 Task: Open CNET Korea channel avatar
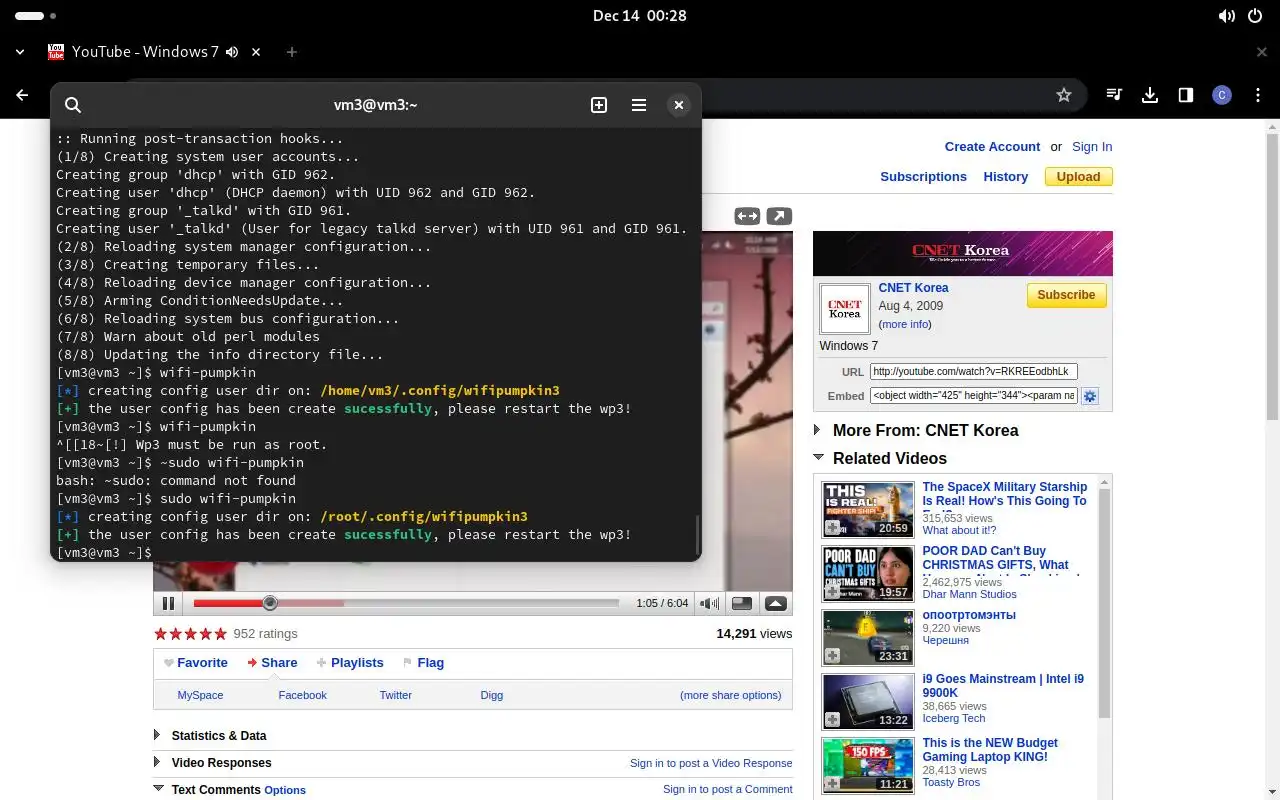tap(845, 309)
